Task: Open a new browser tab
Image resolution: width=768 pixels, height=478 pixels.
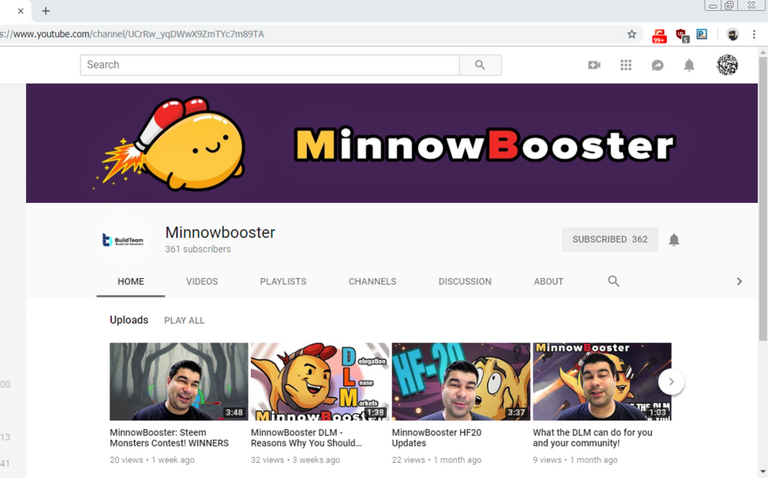Action: (46, 11)
